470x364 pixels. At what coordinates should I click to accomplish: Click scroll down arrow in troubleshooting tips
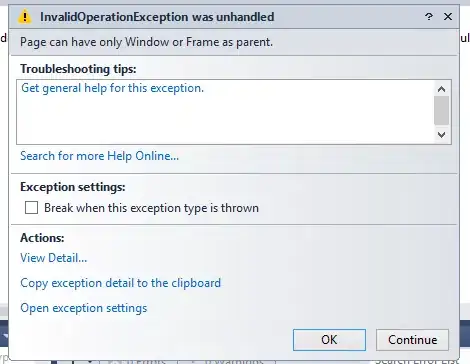(441, 135)
